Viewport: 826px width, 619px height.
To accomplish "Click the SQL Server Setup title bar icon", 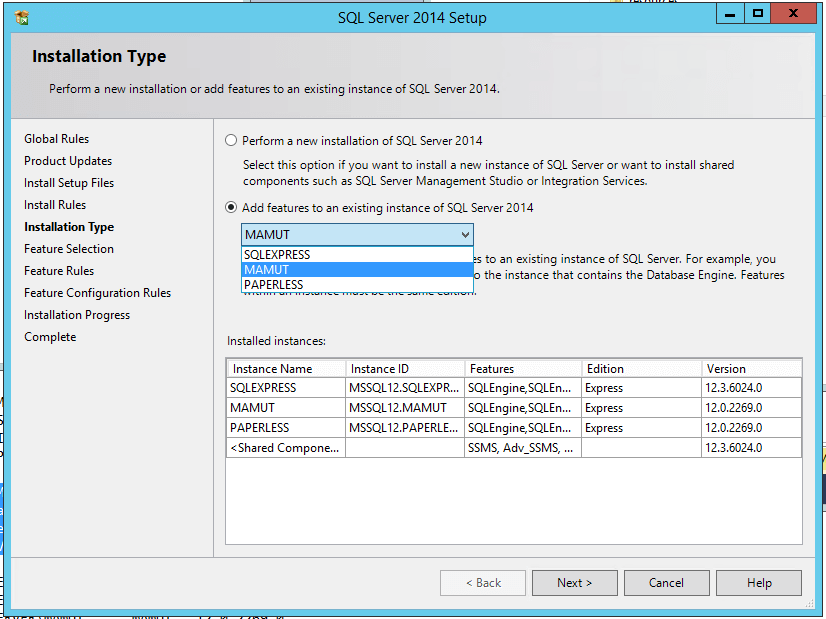I will click(x=23, y=17).
